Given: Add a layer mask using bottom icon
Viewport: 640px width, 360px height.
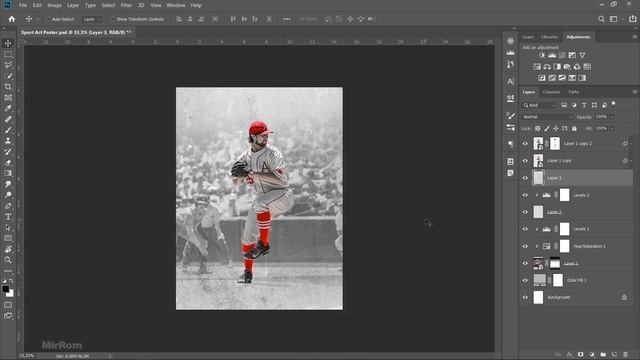Looking at the screenshot, I should pos(580,355).
